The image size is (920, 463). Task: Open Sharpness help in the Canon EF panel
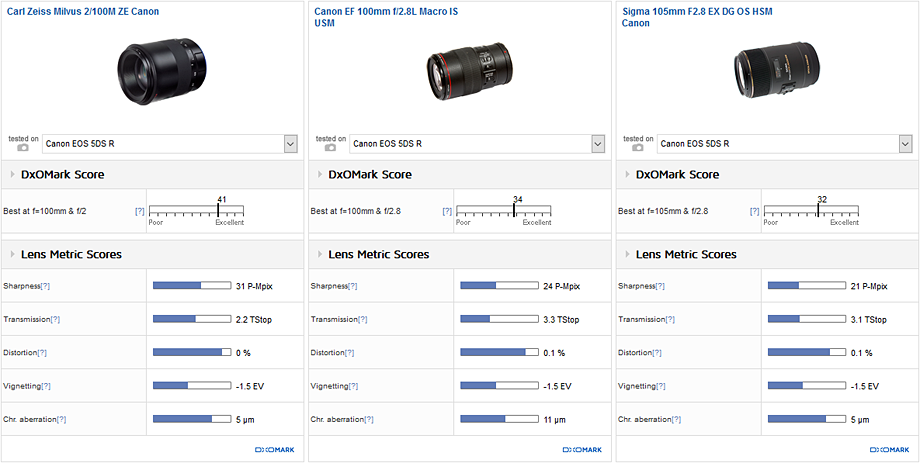(x=353, y=286)
